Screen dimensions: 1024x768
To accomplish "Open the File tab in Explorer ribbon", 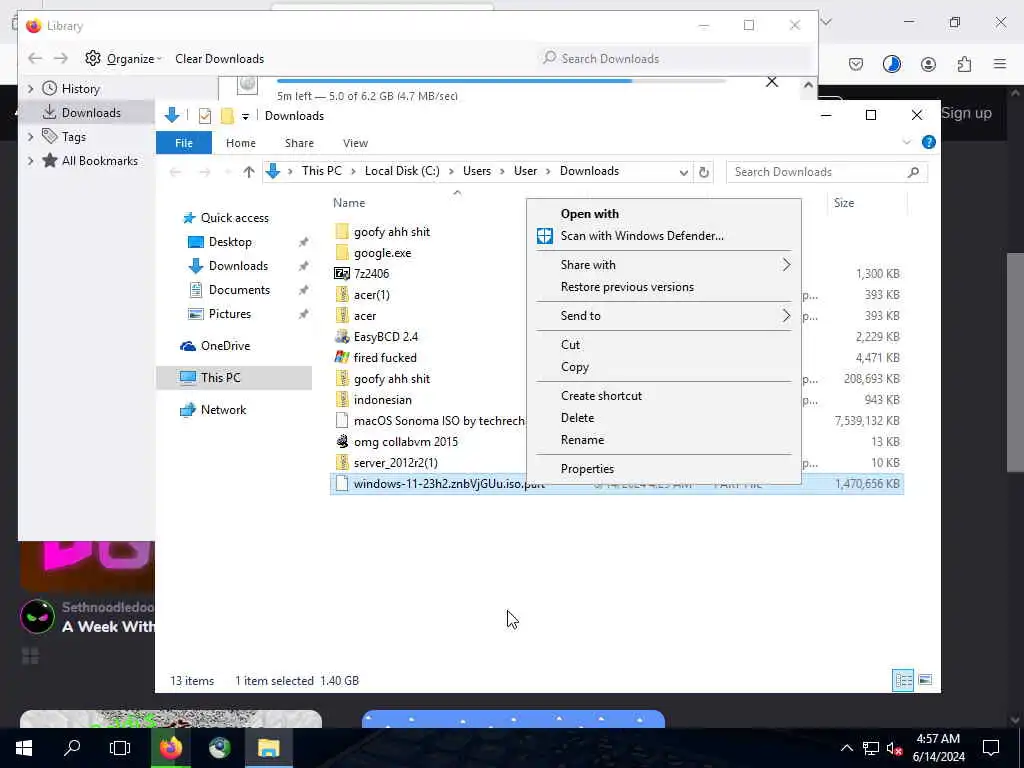I will 184,143.
